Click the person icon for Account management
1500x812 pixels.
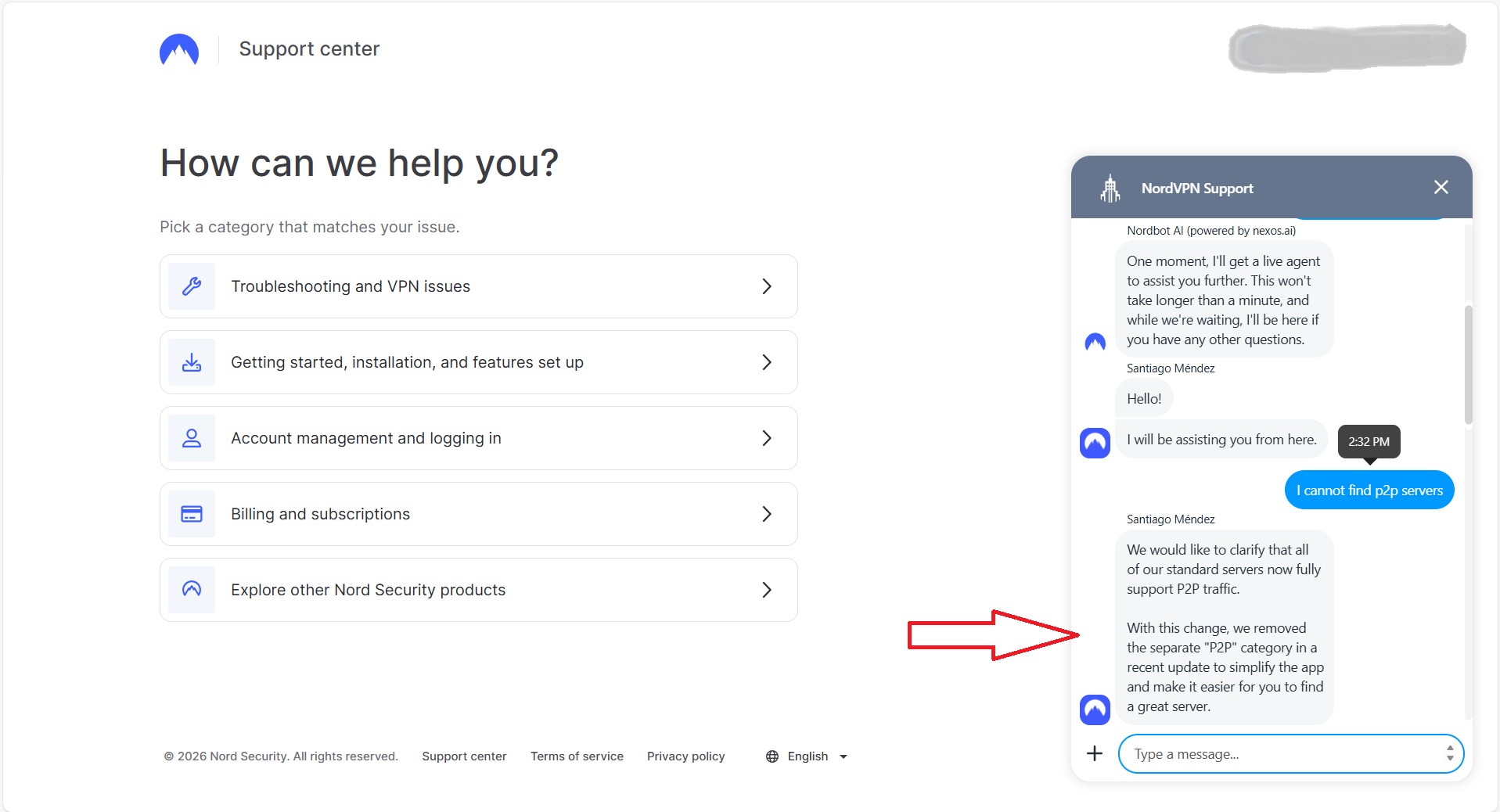192,438
